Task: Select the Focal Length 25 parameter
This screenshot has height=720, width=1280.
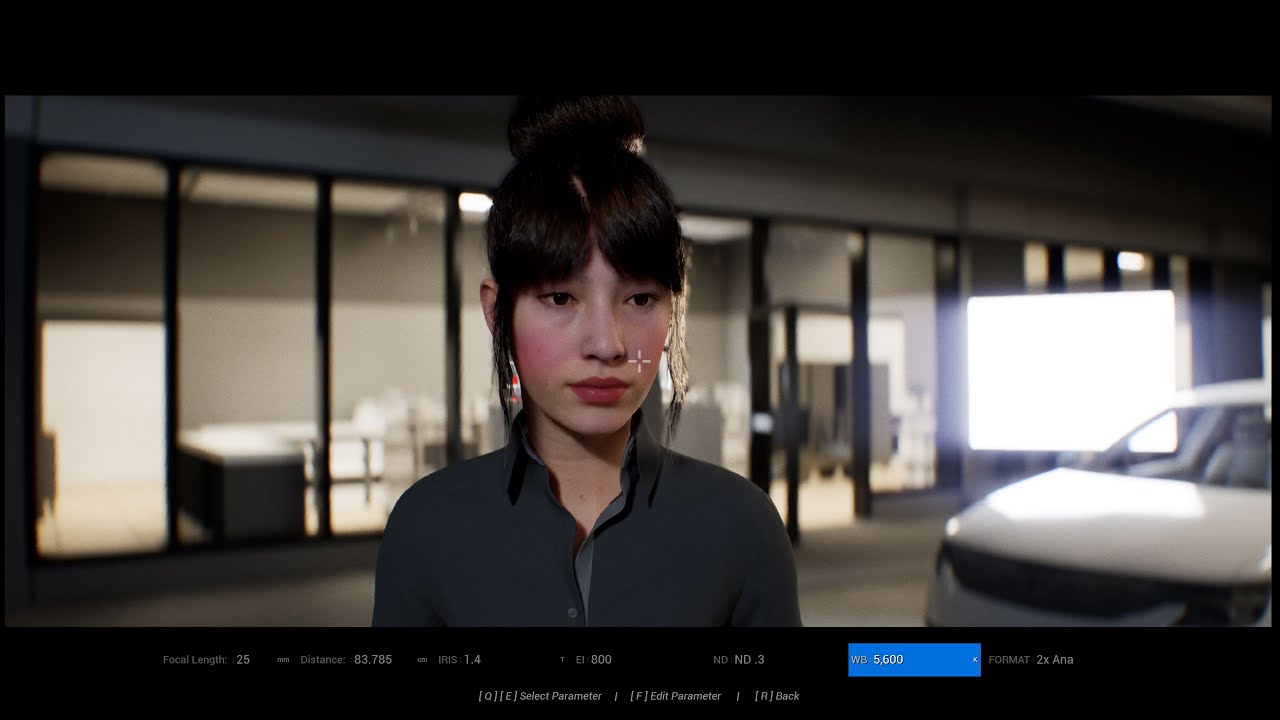Action: (207, 660)
